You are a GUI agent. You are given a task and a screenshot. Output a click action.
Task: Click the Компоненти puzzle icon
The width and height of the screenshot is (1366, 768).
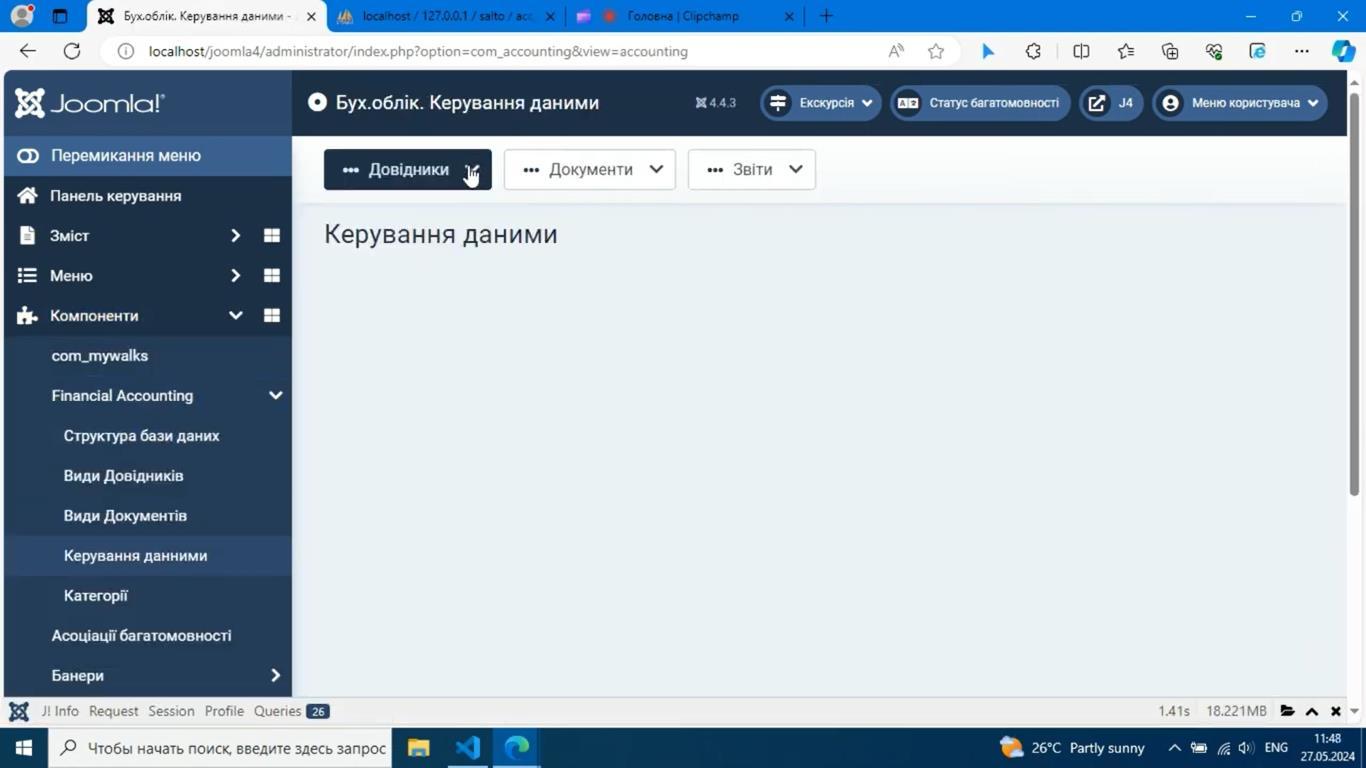coord(27,316)
